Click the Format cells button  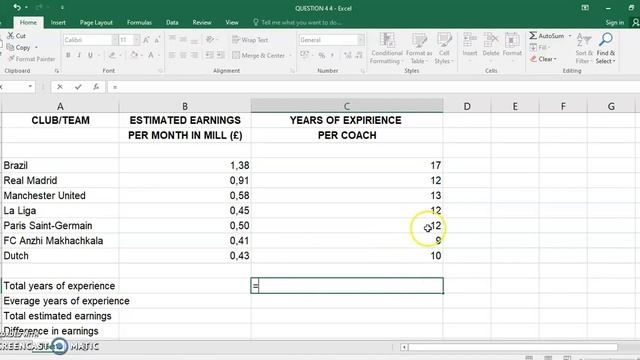click(512, 45)
